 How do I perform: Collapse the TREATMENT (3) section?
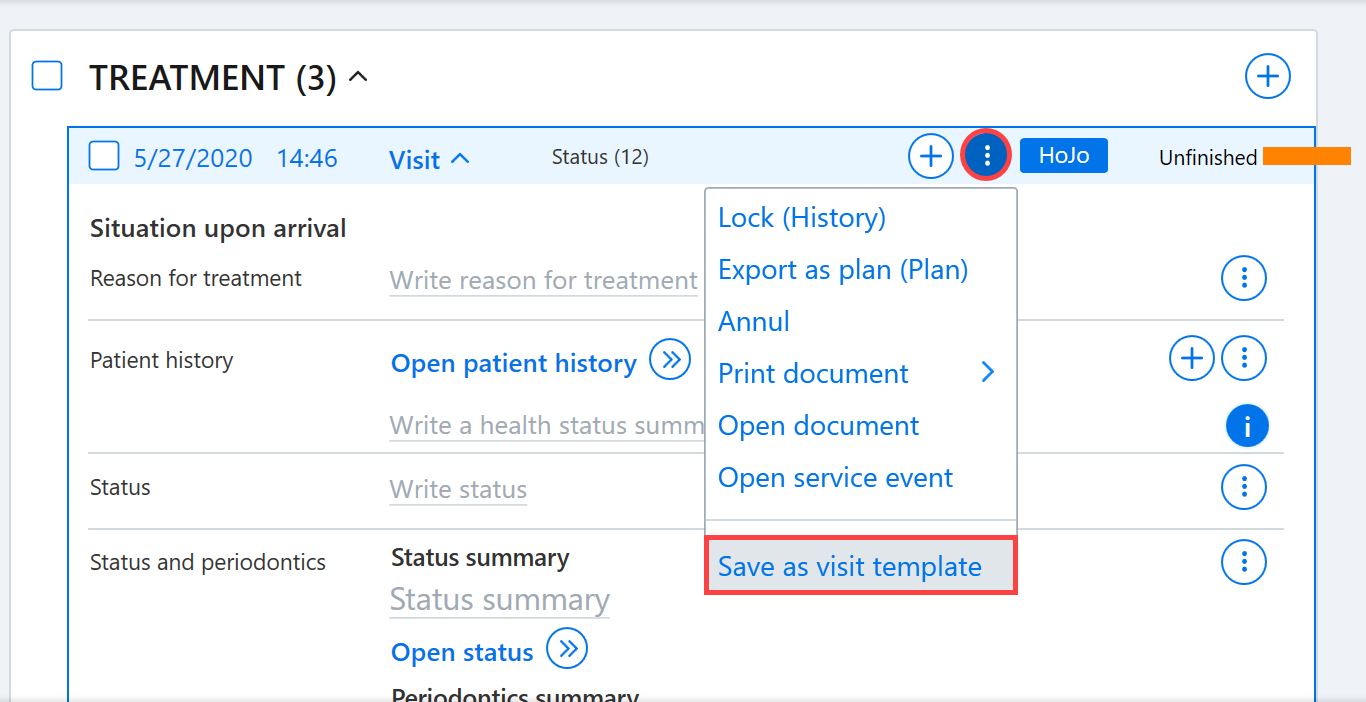pyautogui.click(x=358, y=77)
